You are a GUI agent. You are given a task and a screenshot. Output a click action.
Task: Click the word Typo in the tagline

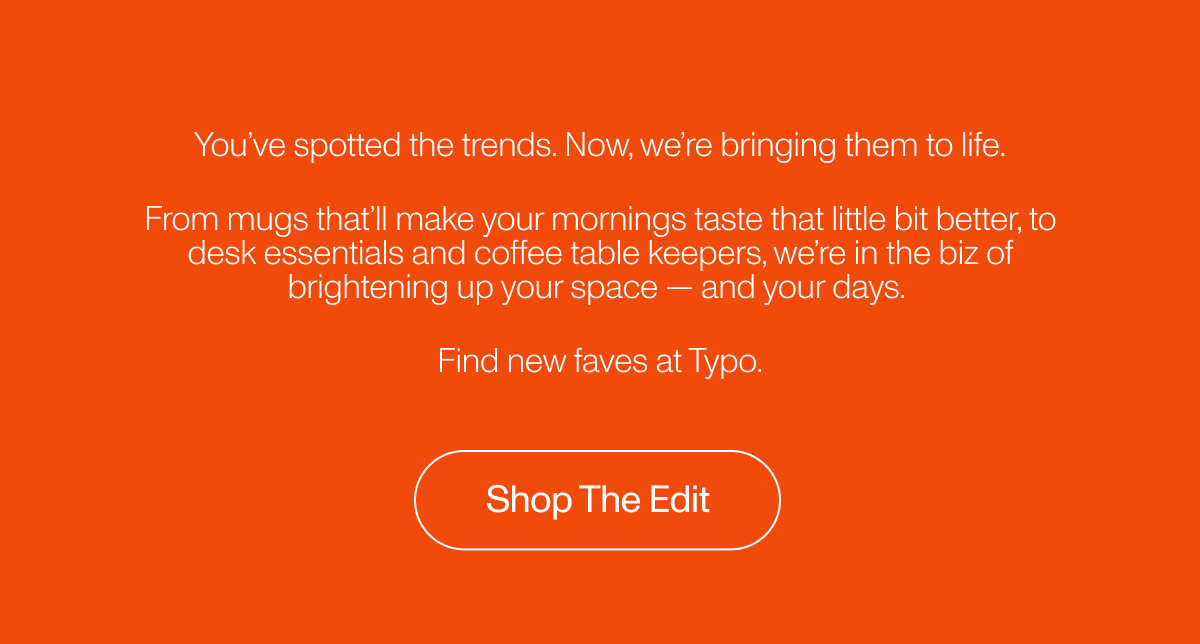(x=725, y=361)
